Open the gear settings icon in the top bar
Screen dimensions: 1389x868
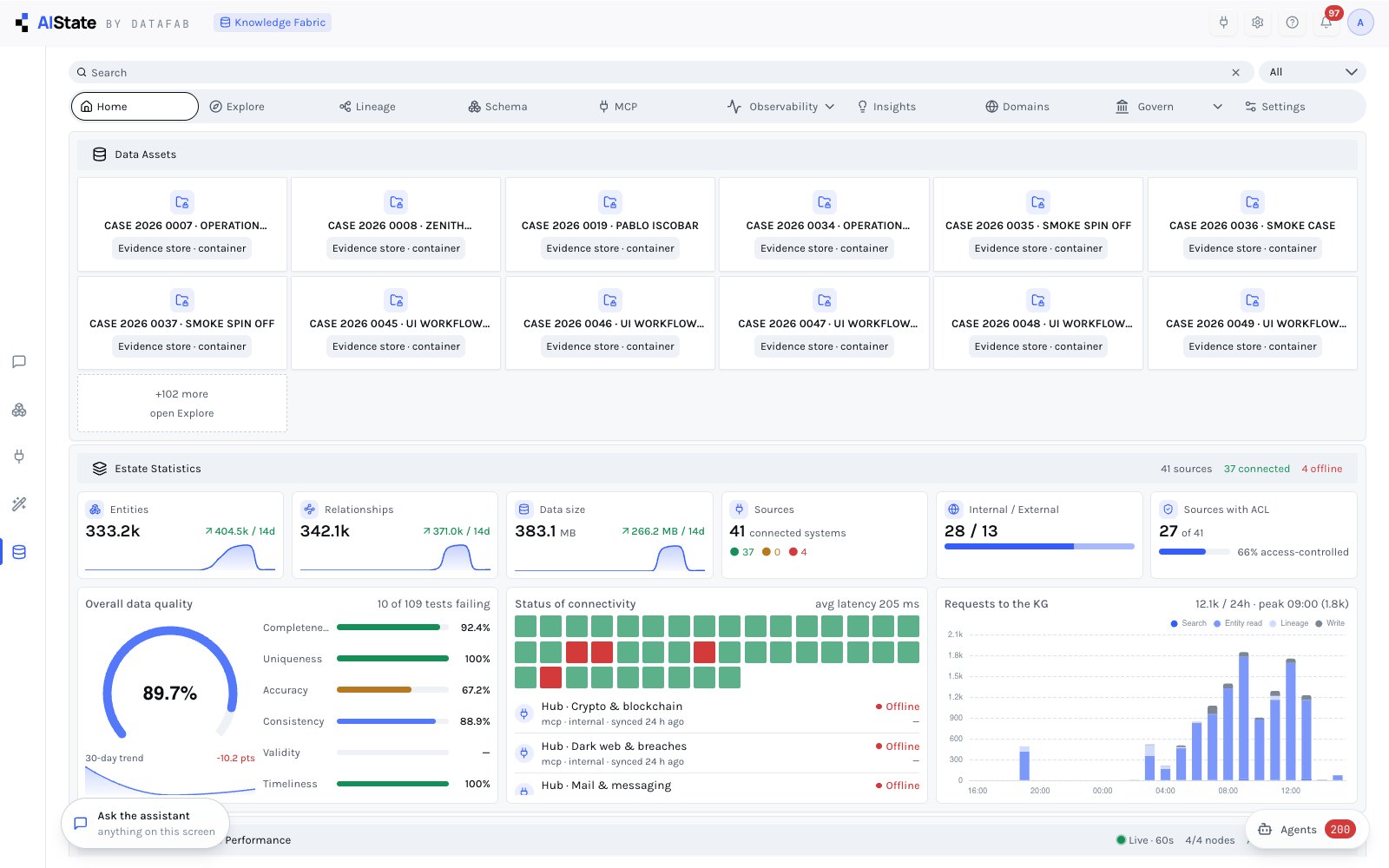click(x=1257, y=23)
